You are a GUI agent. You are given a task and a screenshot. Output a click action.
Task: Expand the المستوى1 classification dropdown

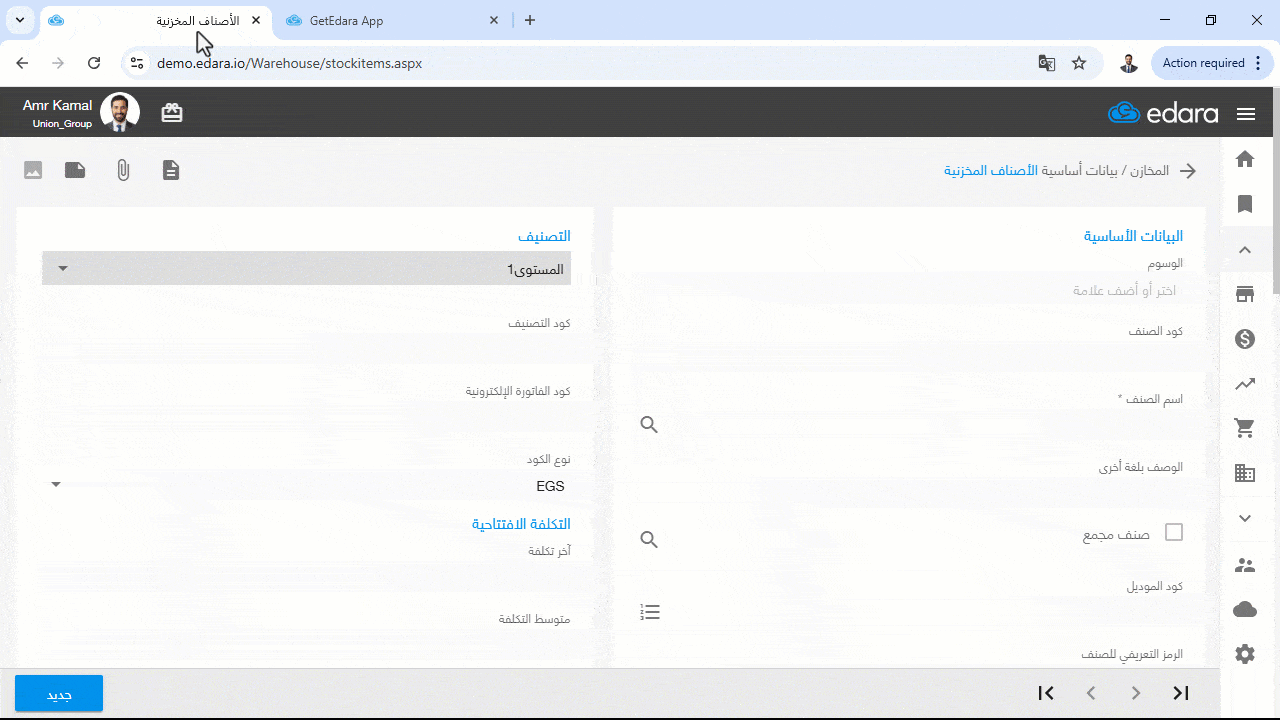tap(306, 269)
